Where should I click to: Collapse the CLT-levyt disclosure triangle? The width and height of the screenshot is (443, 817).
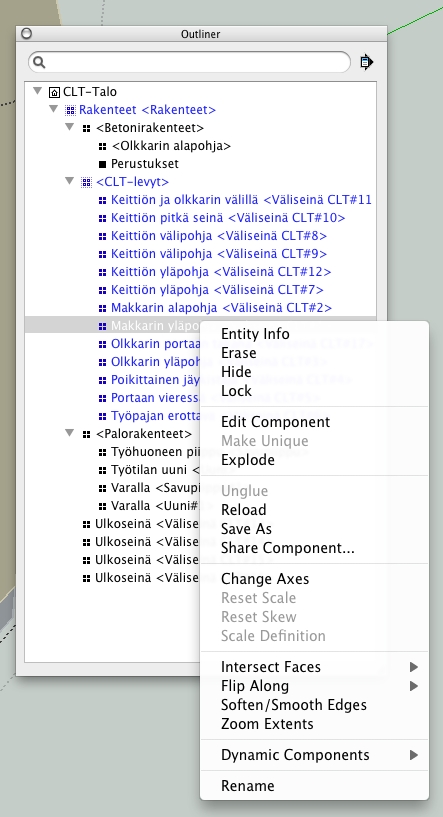point(70,181)
